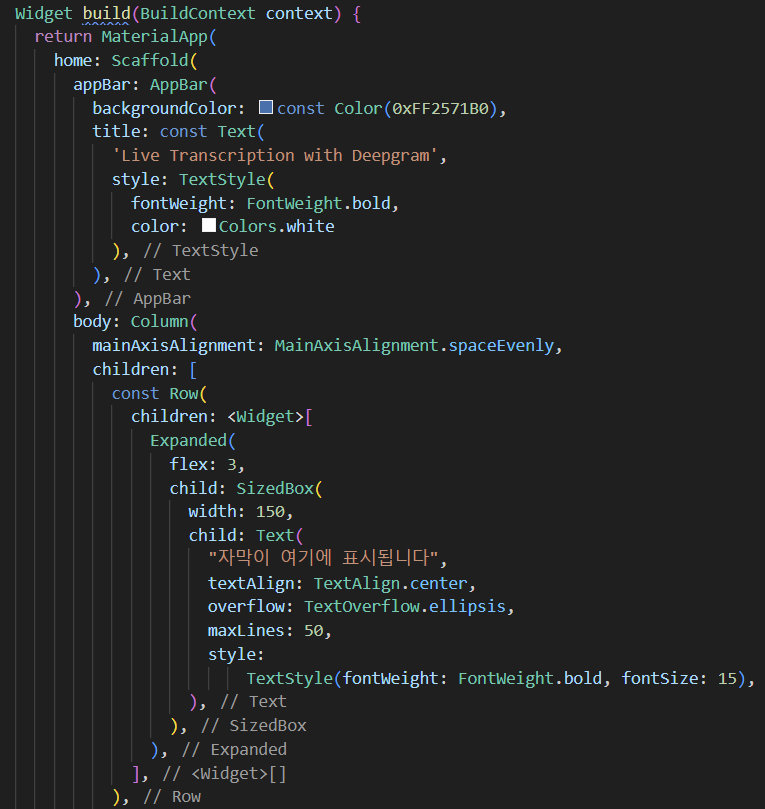Click 'SizedBox' in the 'child: SizedBox(' line
The height and width of the screenshot is (809, 765).
pos(275,488)
